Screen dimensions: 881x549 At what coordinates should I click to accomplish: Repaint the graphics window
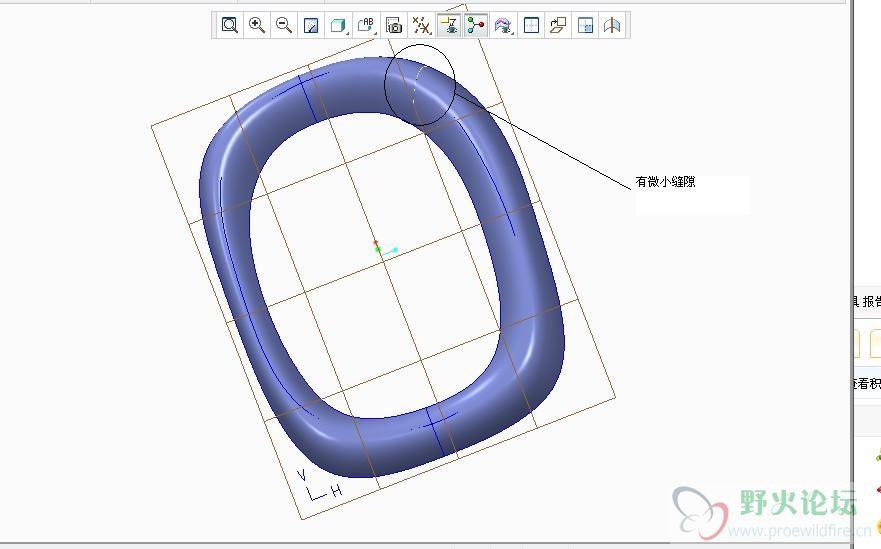(x=311, y=25)
